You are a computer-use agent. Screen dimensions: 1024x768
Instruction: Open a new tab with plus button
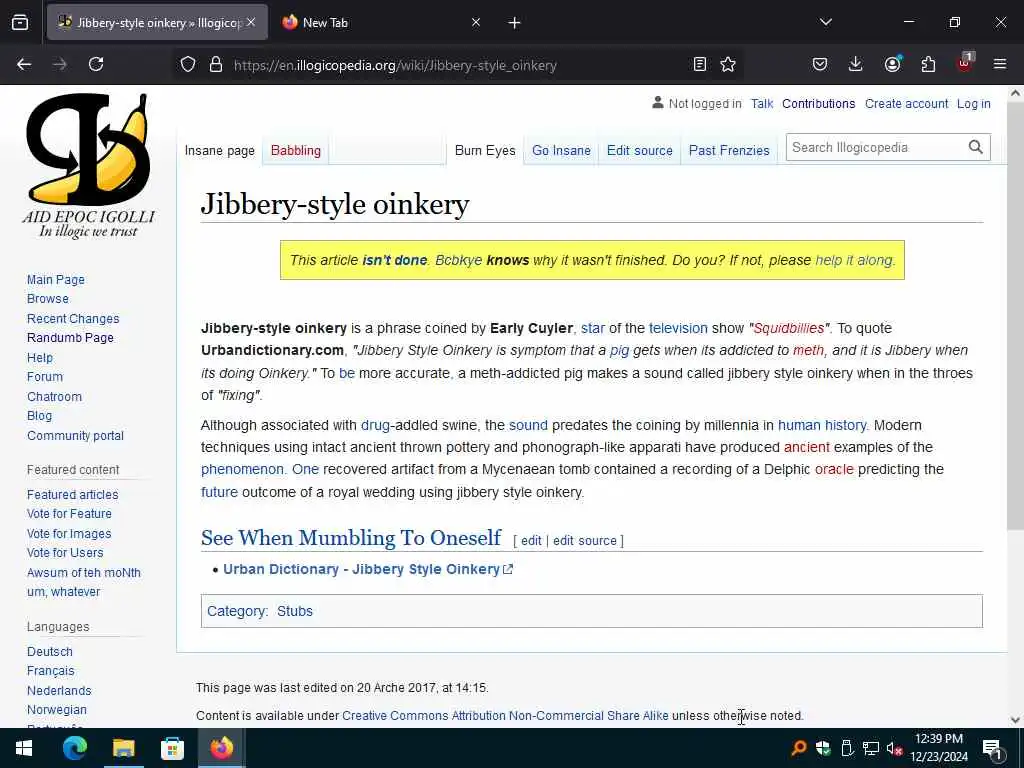click(515, 23)
